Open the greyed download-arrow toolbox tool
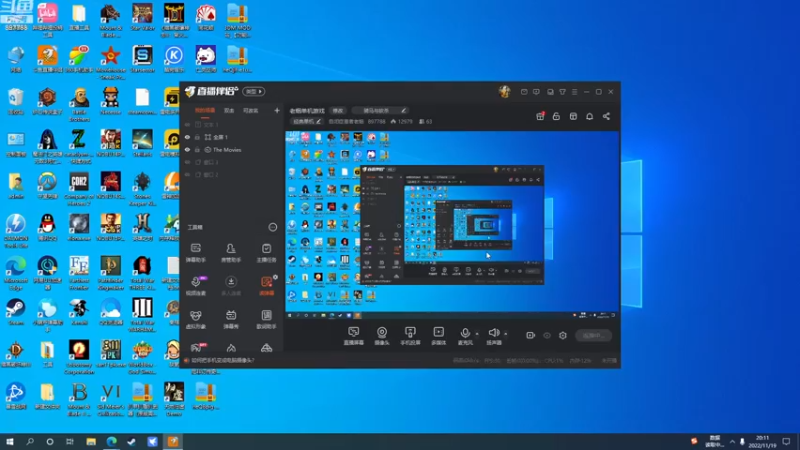The height and width of the screenshot is (450, 800). coord(231,286)
